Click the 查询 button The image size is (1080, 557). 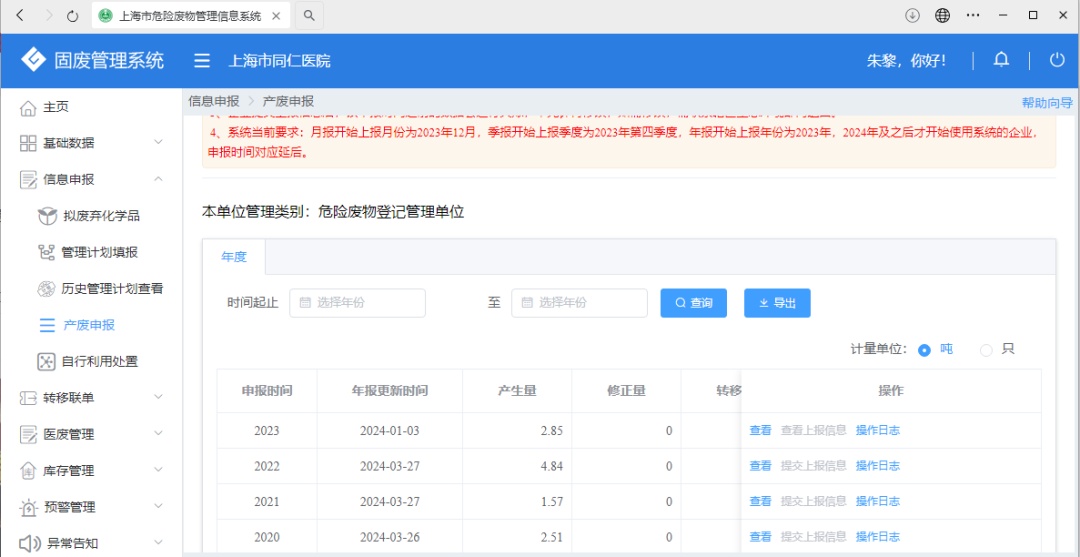coord(693,303)
